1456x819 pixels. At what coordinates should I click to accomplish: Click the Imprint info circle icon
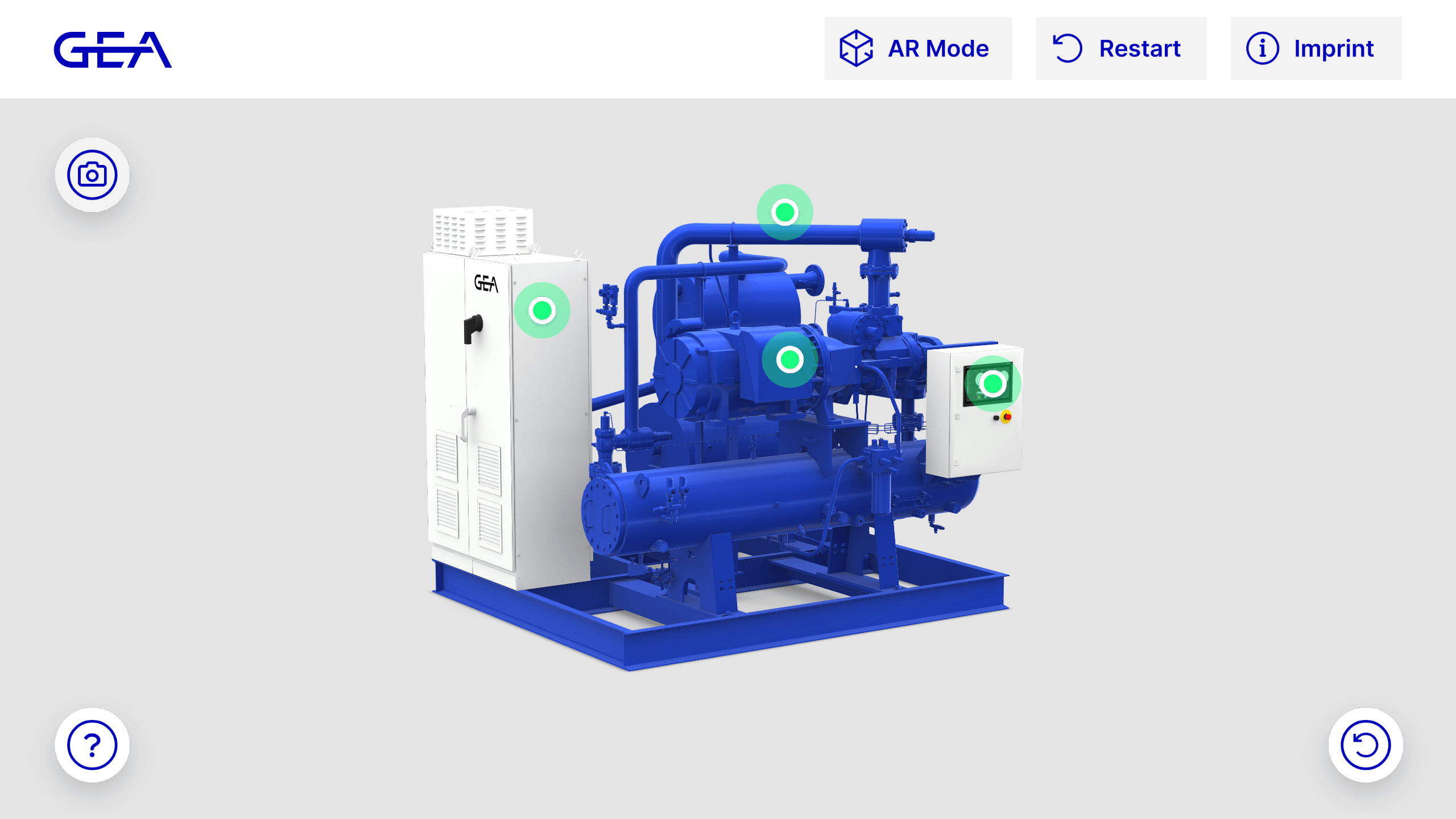[1262, 48]
